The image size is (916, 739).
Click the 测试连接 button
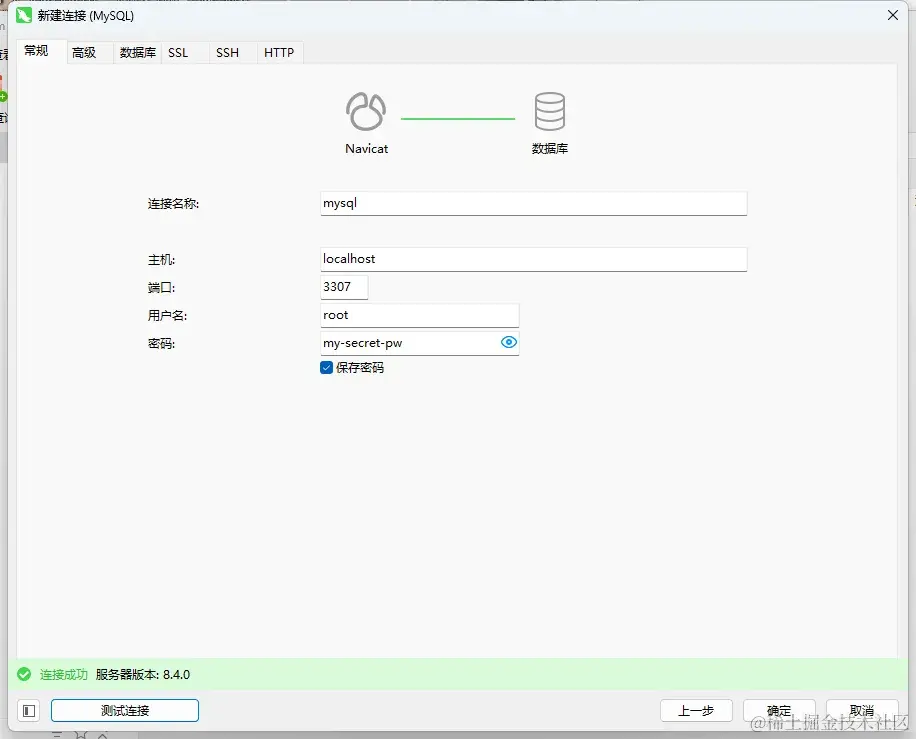click(125, 710)
